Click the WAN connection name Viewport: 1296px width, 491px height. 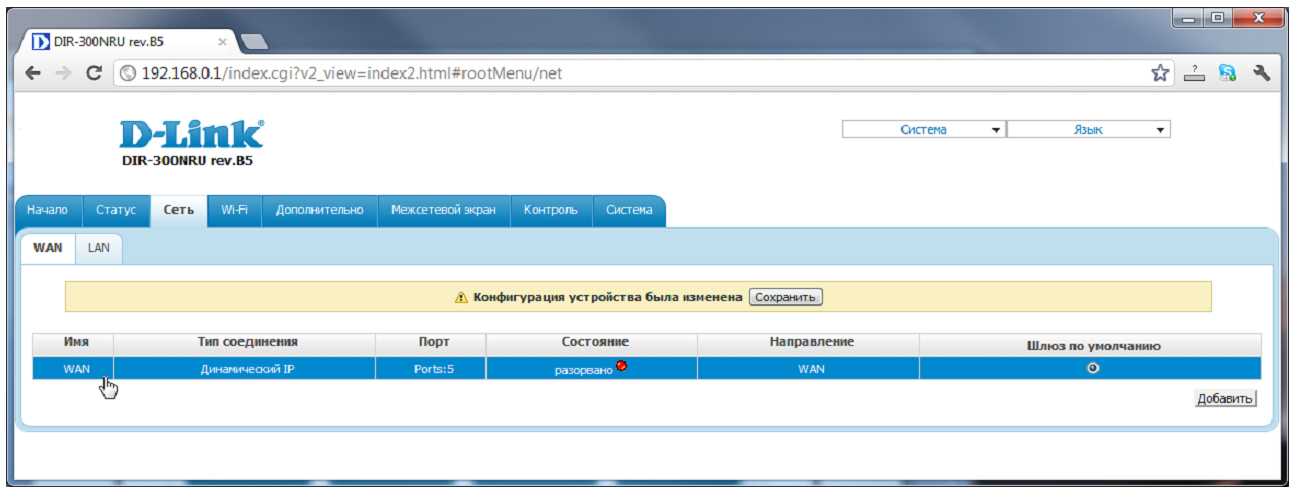pos(76,369)
